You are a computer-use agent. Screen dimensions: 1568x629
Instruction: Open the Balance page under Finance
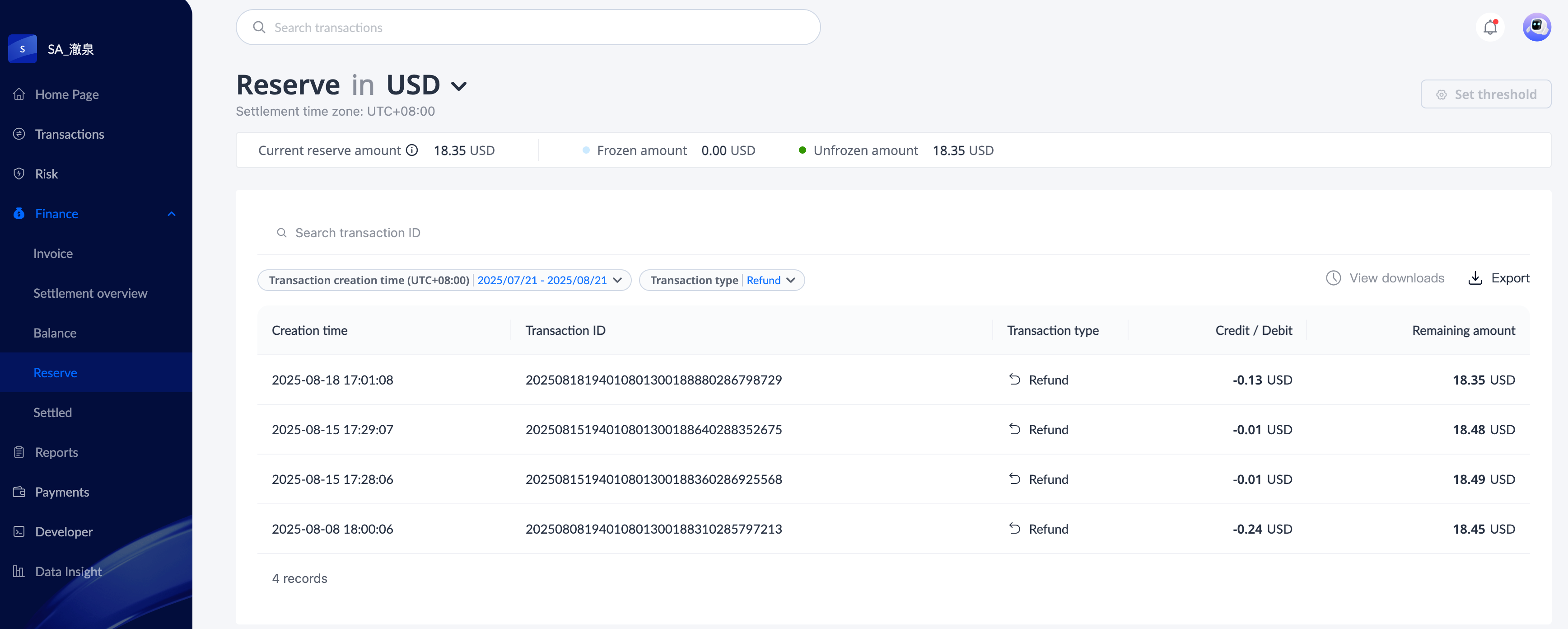pyautogui.click(x=55, y=333)
